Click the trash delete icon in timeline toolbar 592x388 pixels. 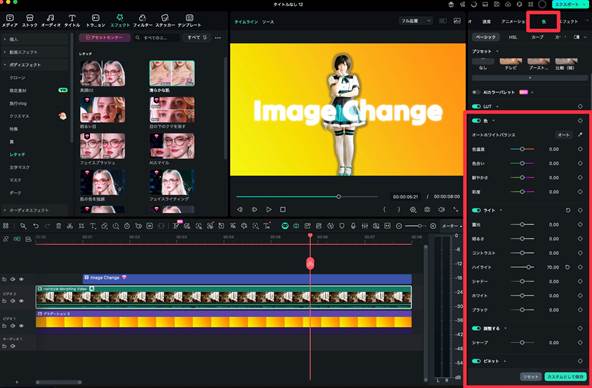pyautogui.click(x=59, y=226)
